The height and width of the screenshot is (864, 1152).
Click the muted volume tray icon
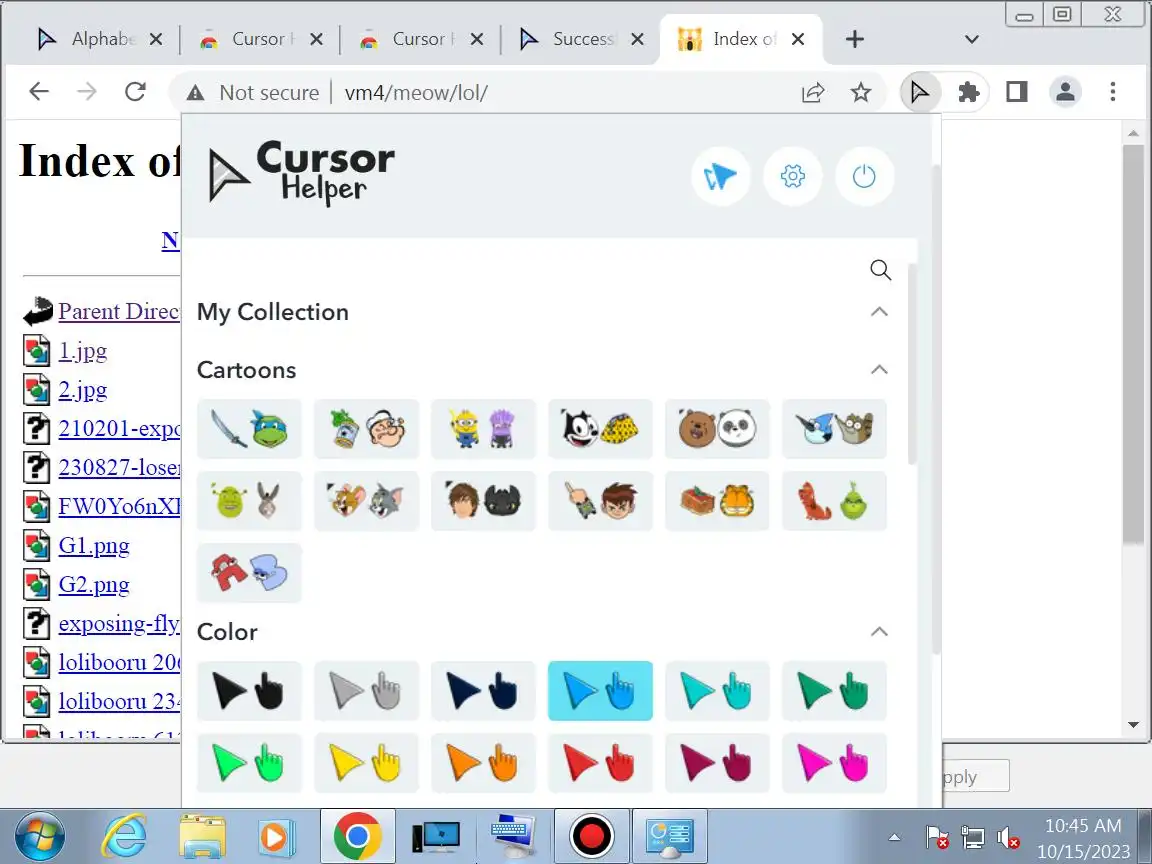(x=1008, y=837)
